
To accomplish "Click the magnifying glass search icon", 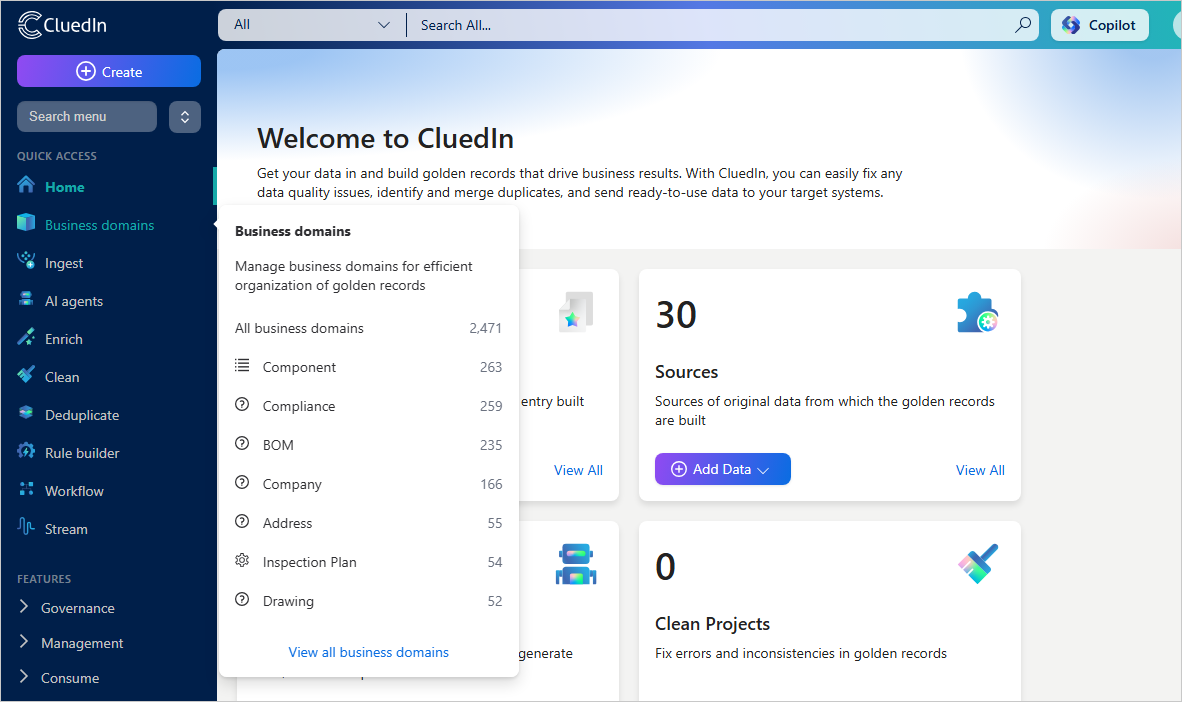I will click(x=1022, y=25).
